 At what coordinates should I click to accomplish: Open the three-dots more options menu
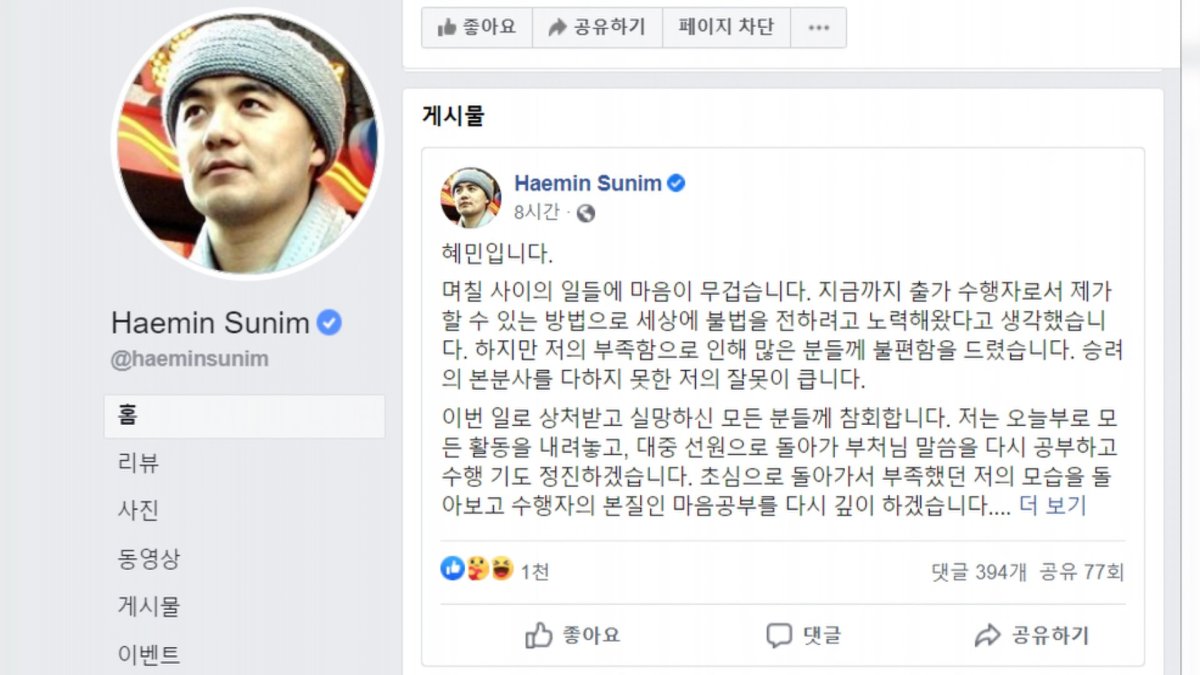point(818,28)
